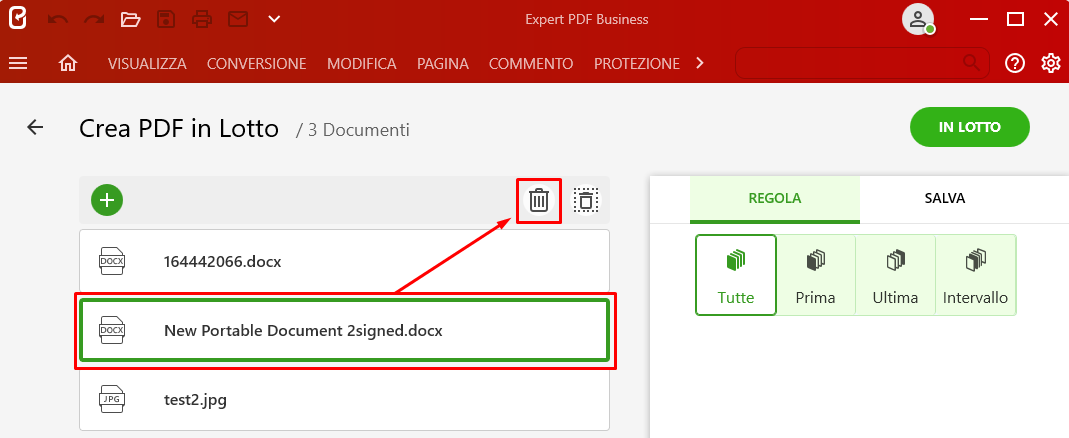Open a file with the folder icon
The width and height of the screenshot is (1069, 438).
[130, 19]
